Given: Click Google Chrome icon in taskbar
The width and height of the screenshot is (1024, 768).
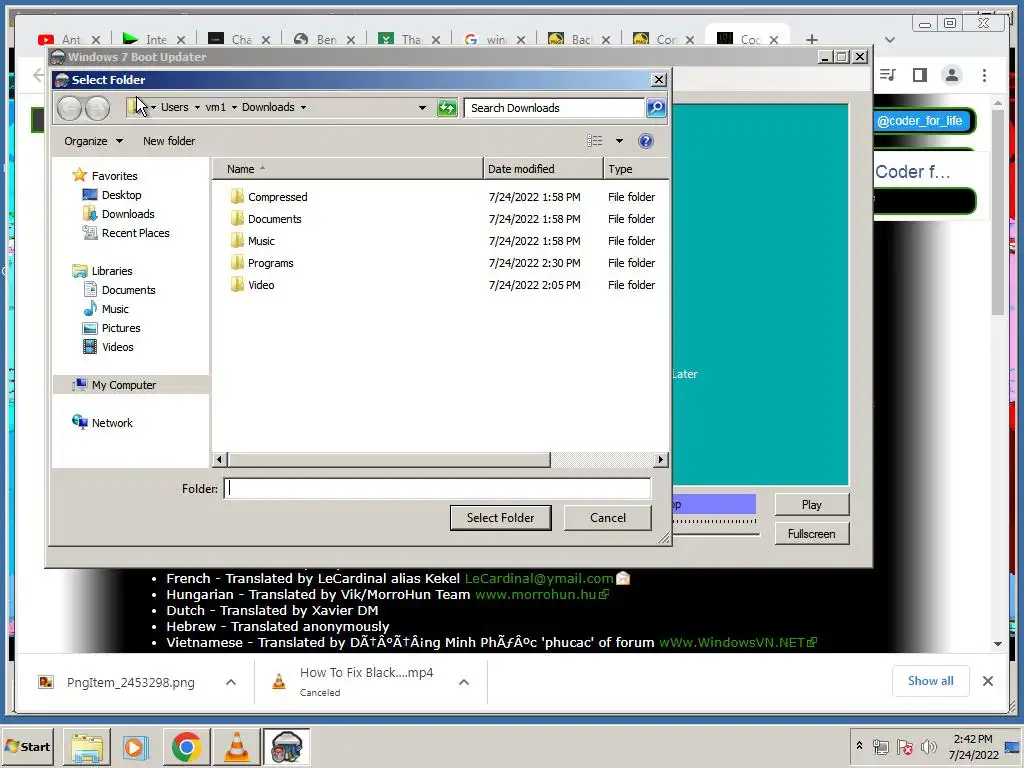Looking at the screenshot, I should point(186,747).
